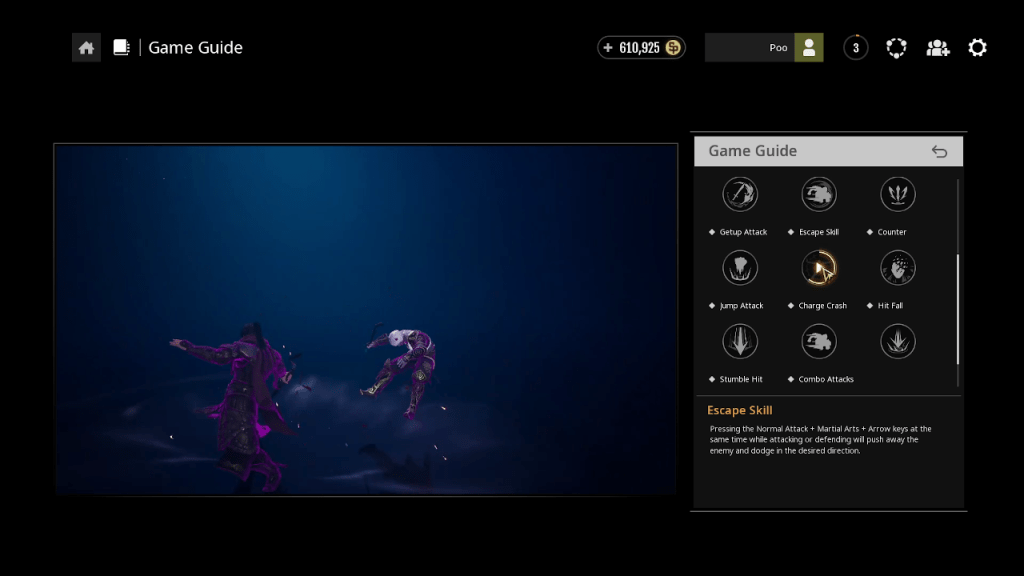
Task: Click the level 3 circle badge
Action: (856, 48)
